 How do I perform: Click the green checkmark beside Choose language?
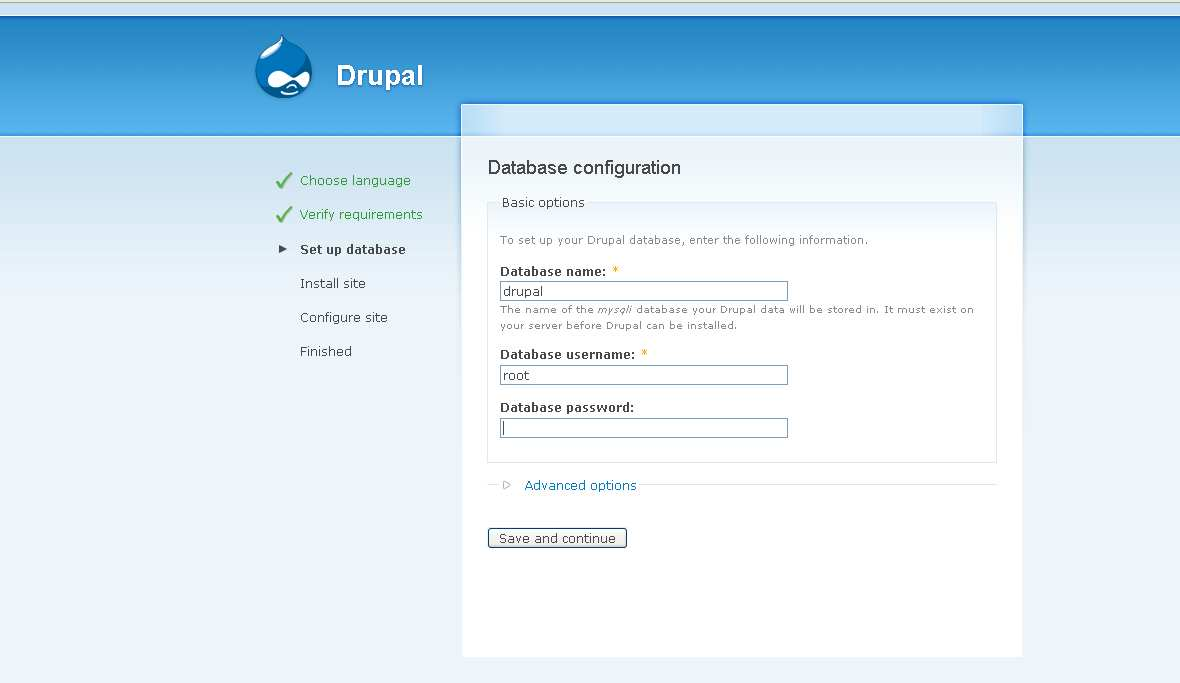[x=284, y=181]
